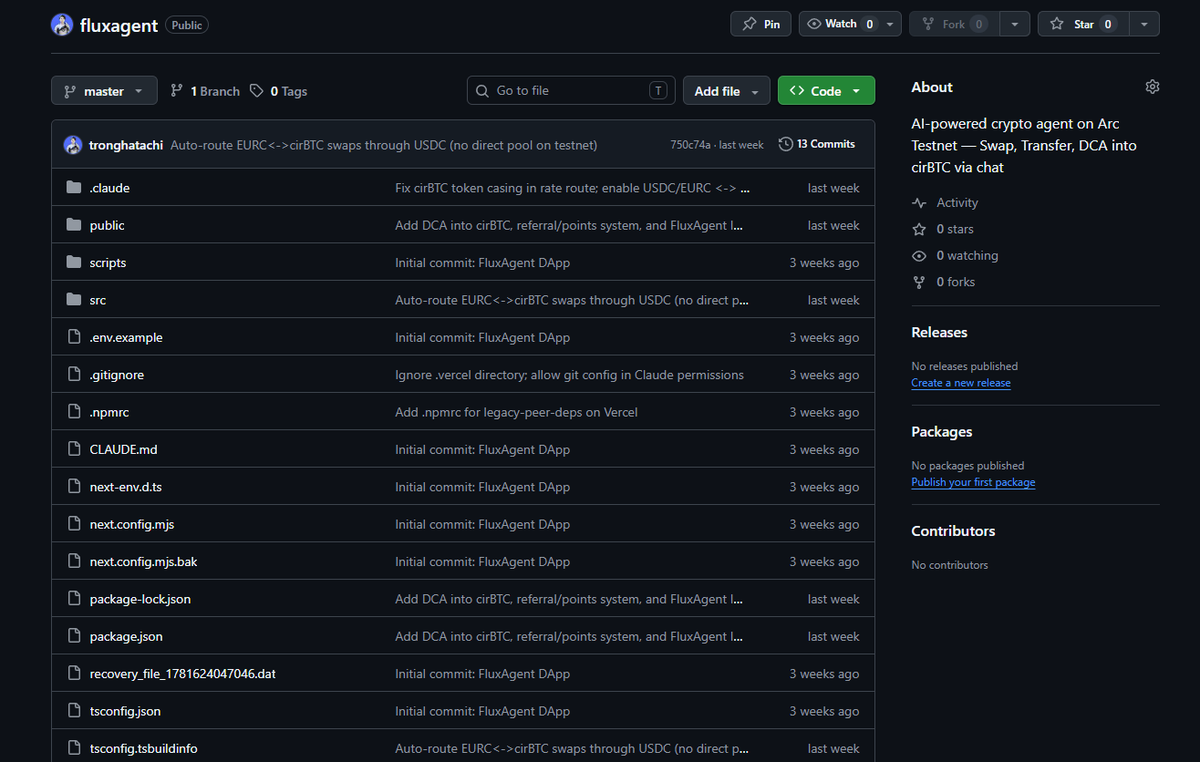1200x762 pixels.
Task: Click the stars icon in About
Action: click(919, 229)
